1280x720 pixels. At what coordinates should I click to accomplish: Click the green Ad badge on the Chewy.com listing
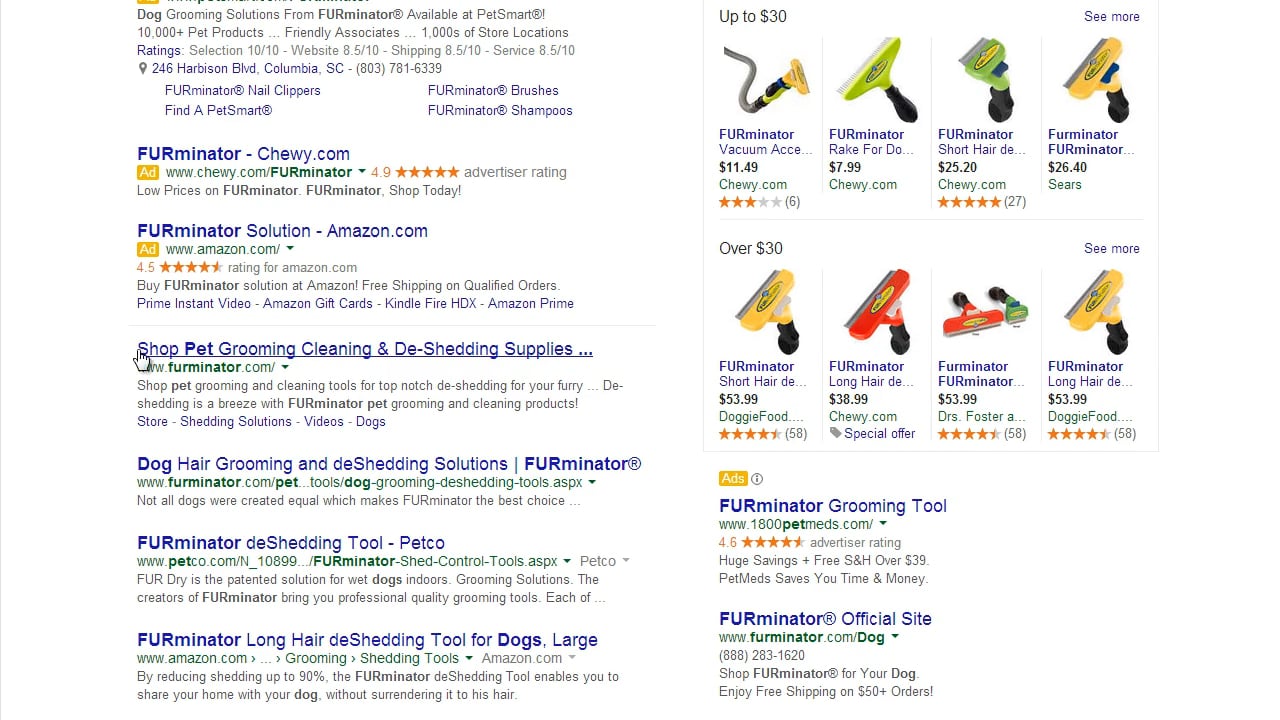click(147, 172)
